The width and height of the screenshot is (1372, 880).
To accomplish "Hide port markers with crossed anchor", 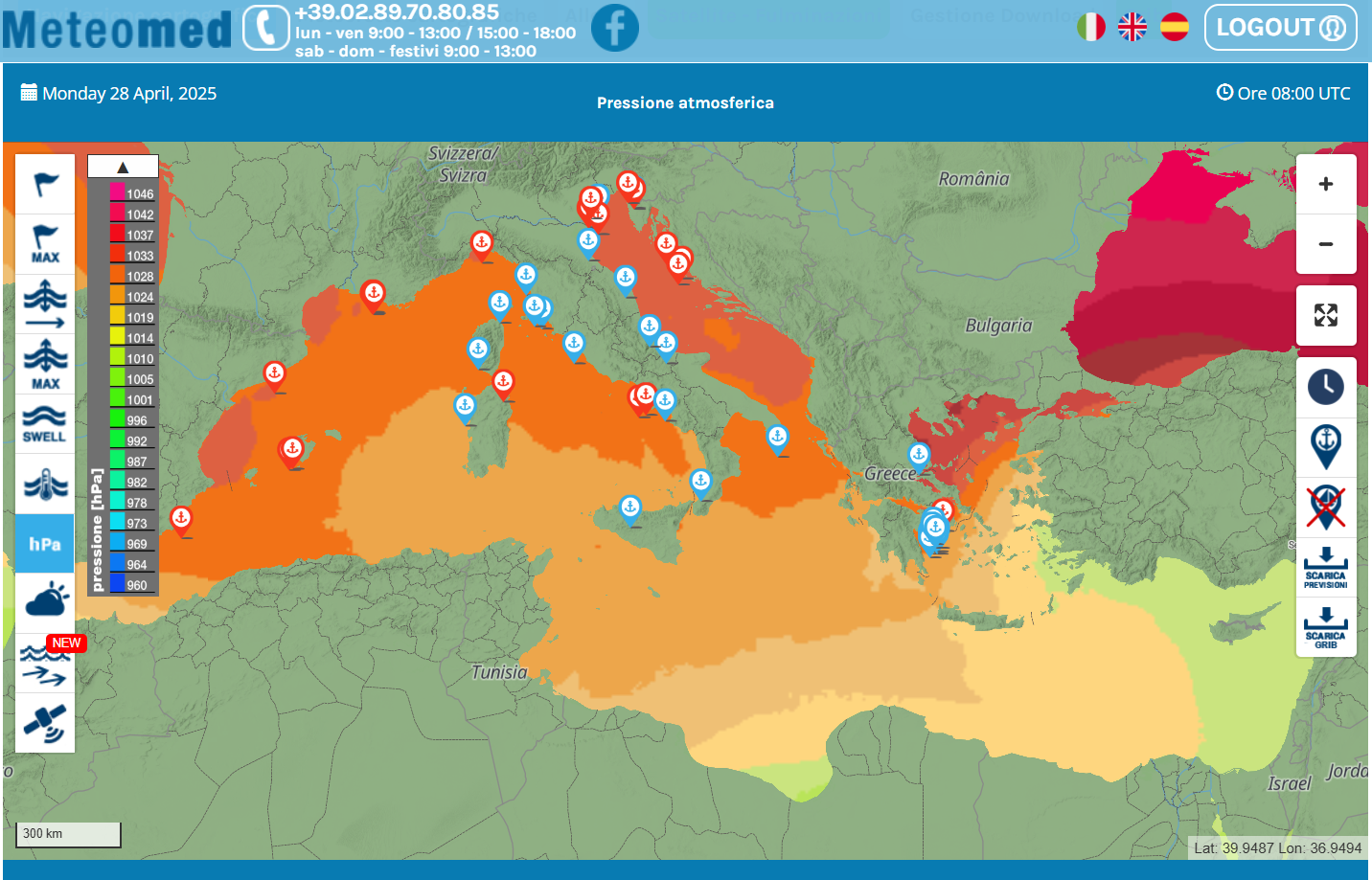I will 1326,508.
